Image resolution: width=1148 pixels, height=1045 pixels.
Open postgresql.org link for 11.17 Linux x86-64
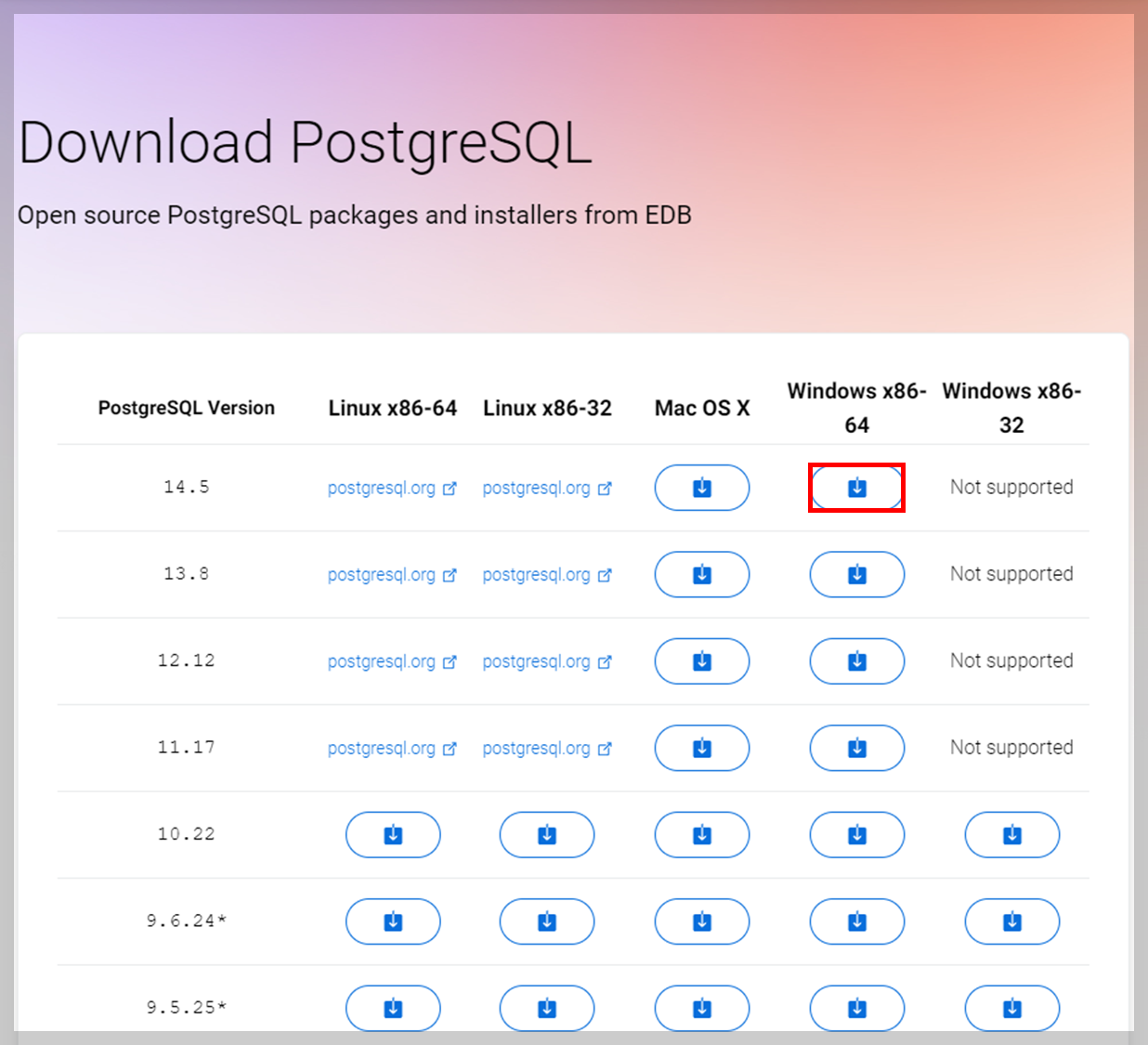click(x=392, y=748)
